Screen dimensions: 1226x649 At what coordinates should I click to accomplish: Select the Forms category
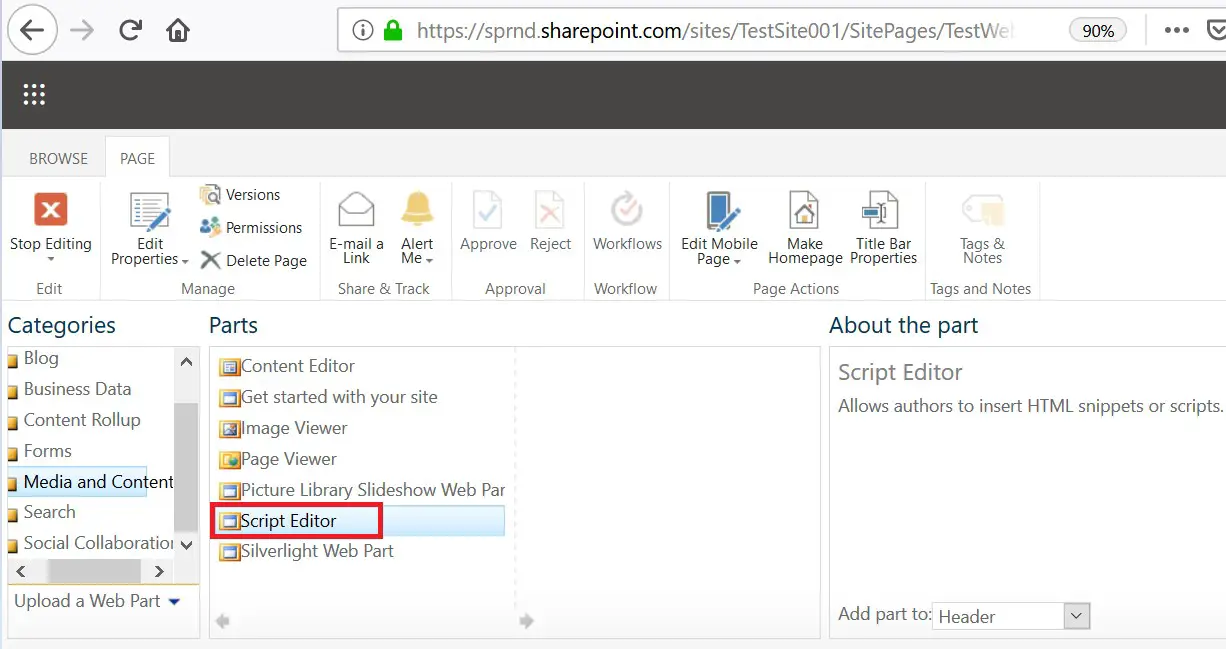(x=47, y=451)
